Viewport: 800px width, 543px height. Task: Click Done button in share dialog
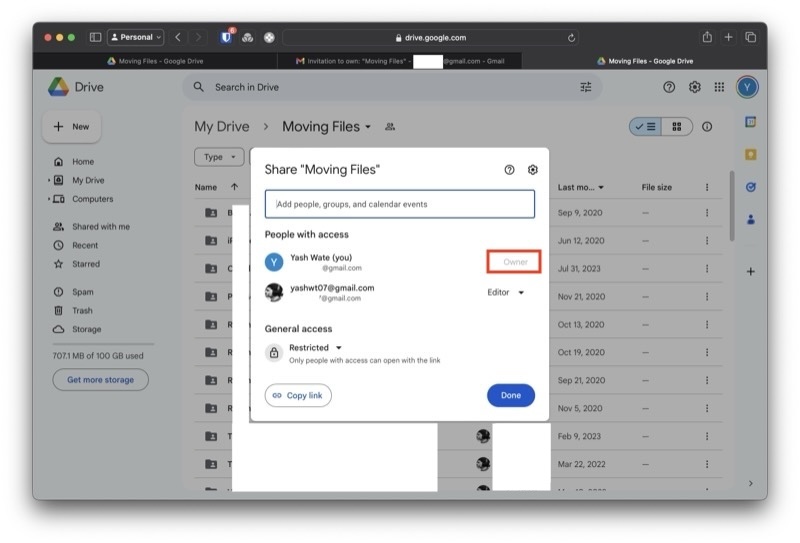pos(511,396)
